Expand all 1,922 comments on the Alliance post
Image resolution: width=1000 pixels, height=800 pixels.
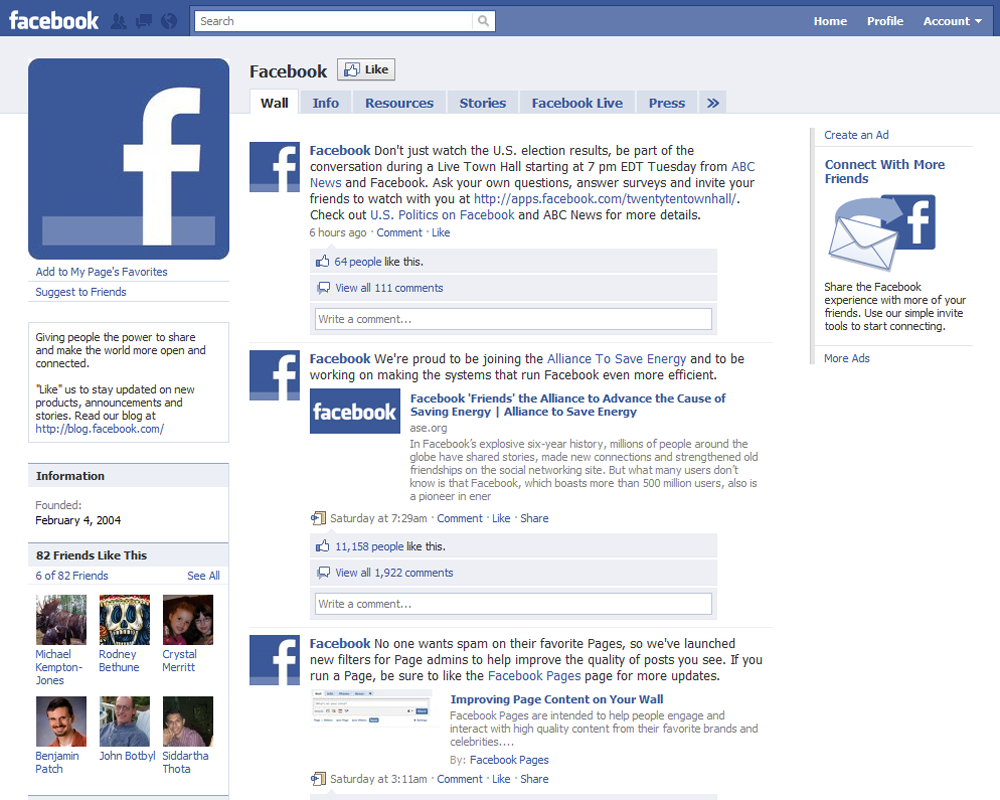click(x=394, y=573)
